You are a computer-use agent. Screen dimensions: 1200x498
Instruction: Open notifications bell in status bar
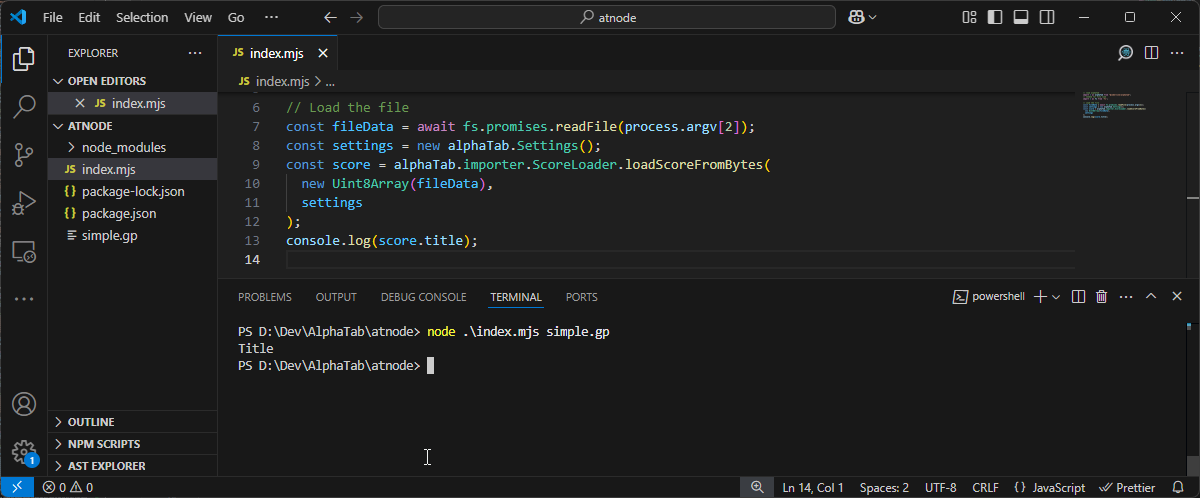click(1178, 487)
